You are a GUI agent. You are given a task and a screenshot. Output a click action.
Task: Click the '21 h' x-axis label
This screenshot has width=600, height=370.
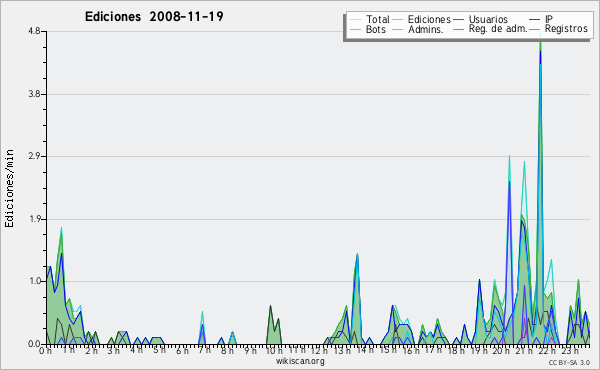523,350
